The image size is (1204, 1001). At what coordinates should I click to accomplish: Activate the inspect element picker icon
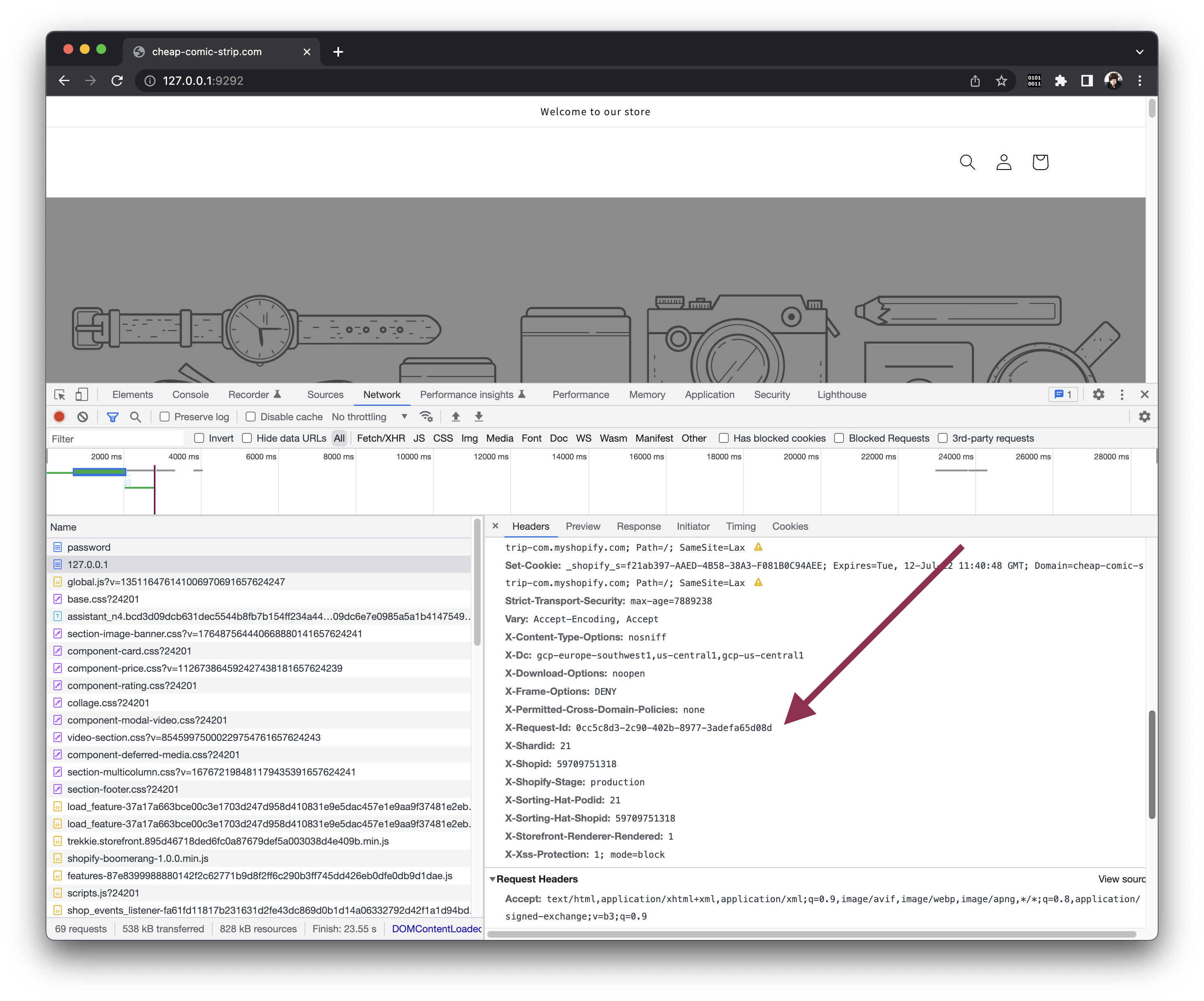tap(60, 395)
